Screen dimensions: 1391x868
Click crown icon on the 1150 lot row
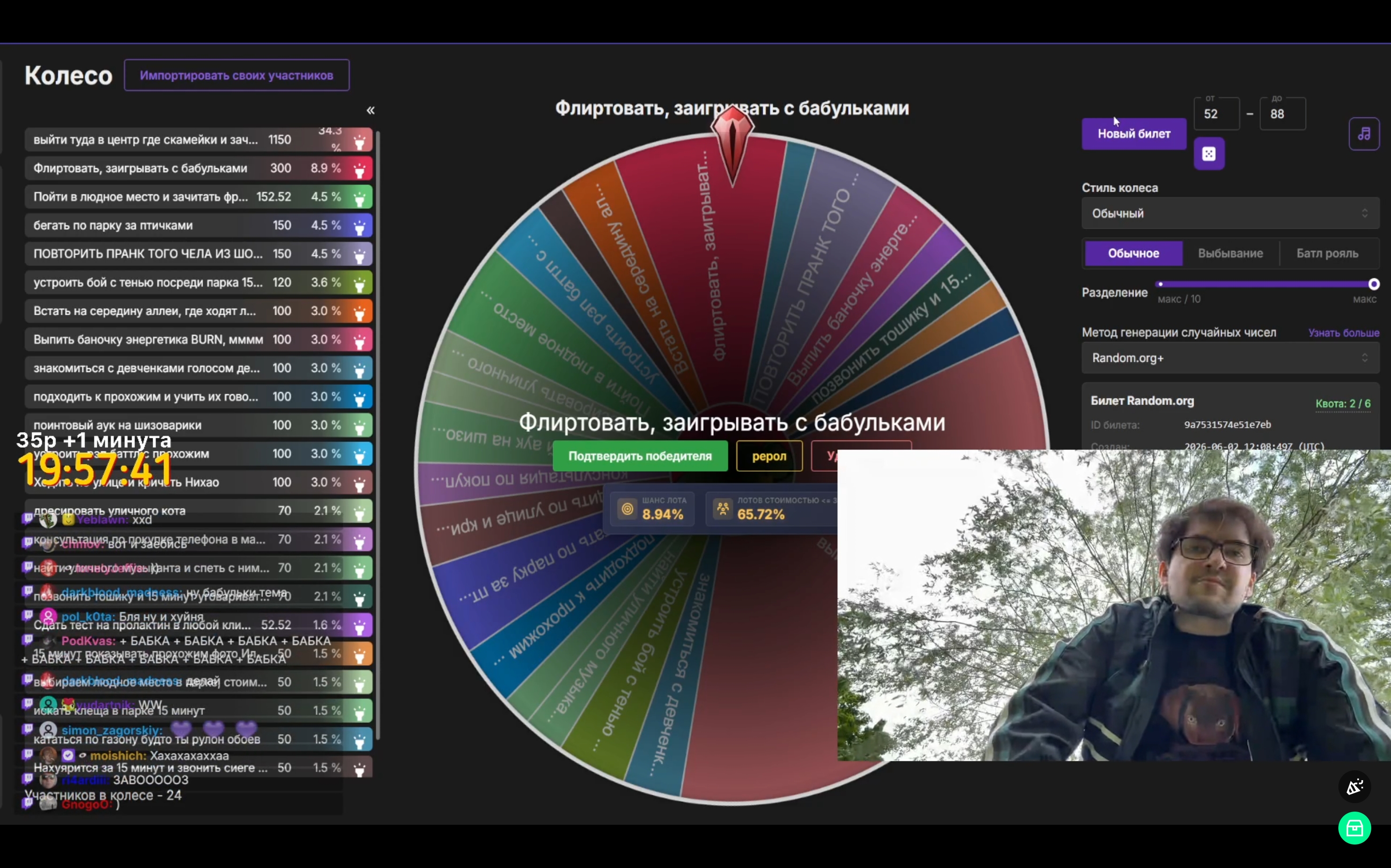click(359, 141)
